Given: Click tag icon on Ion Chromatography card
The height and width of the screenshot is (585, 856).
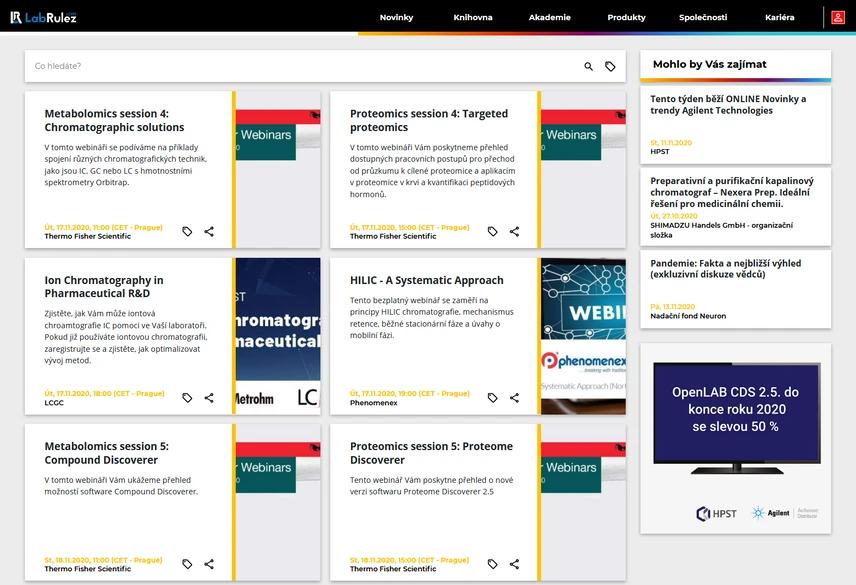Looking at the screenshot, I should [x=187, y=398].
